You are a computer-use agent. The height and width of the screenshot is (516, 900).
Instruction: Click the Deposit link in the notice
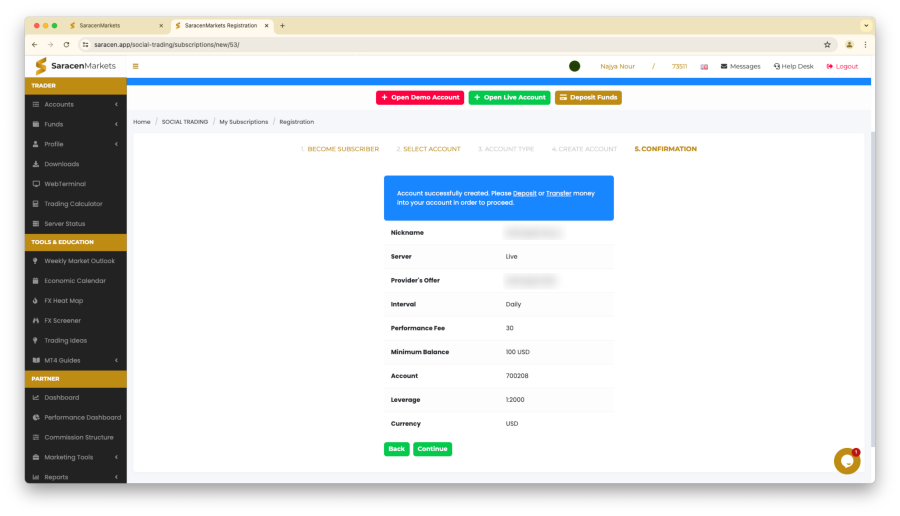tap(524, 193)
